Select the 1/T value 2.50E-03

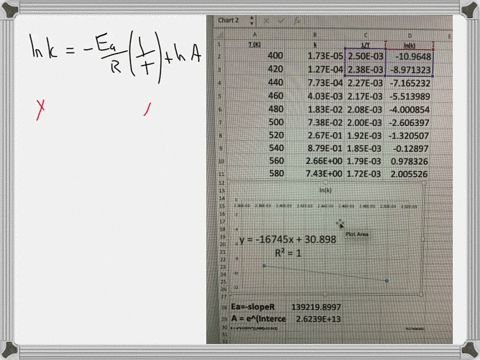coord(365,56)
